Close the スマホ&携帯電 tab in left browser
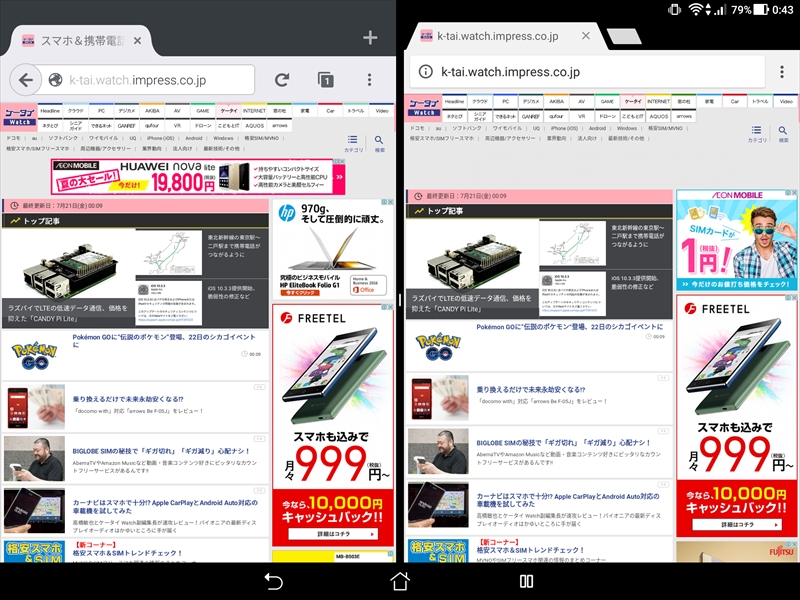This screenshot has height=600, width=800. tap(137, 41)
